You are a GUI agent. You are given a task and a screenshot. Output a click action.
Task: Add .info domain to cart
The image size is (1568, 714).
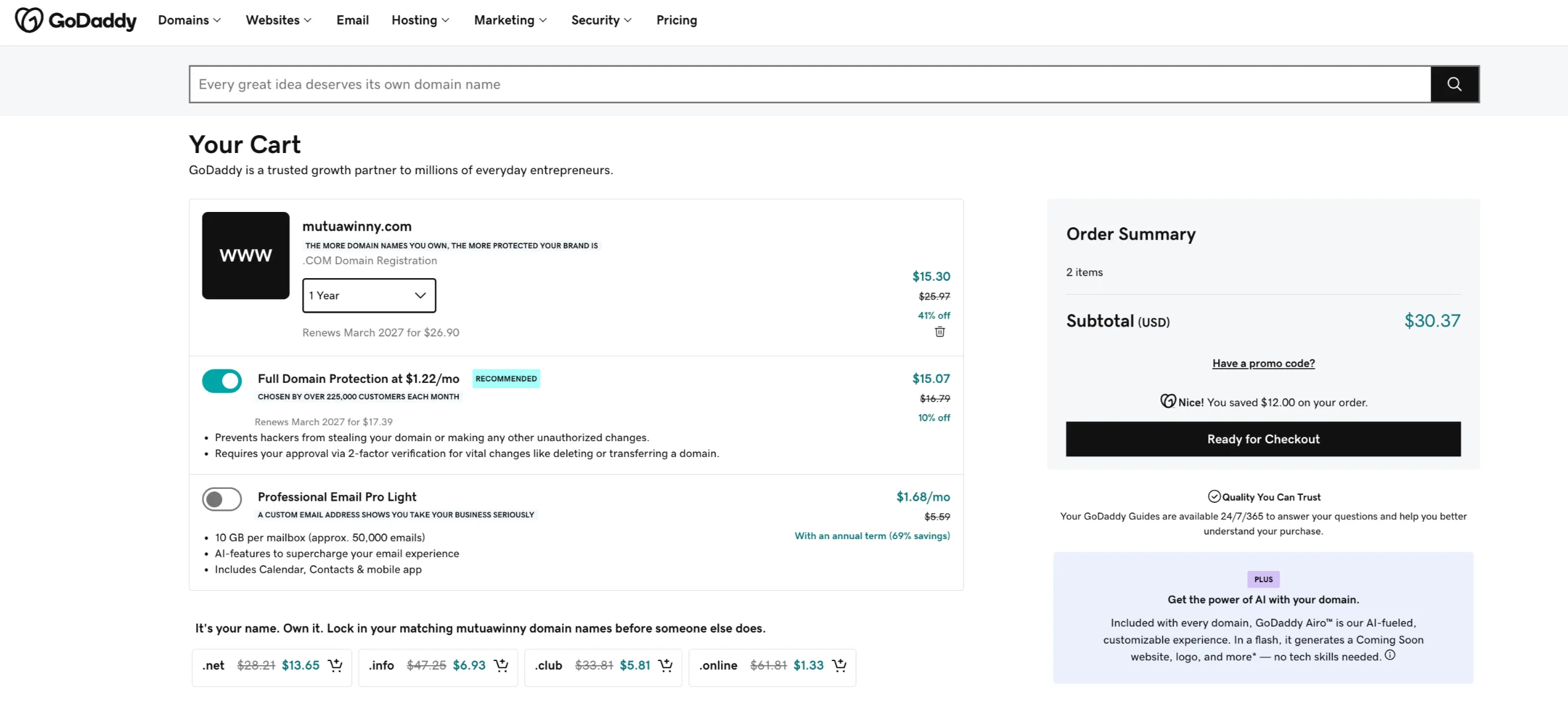tap(501, 665)
